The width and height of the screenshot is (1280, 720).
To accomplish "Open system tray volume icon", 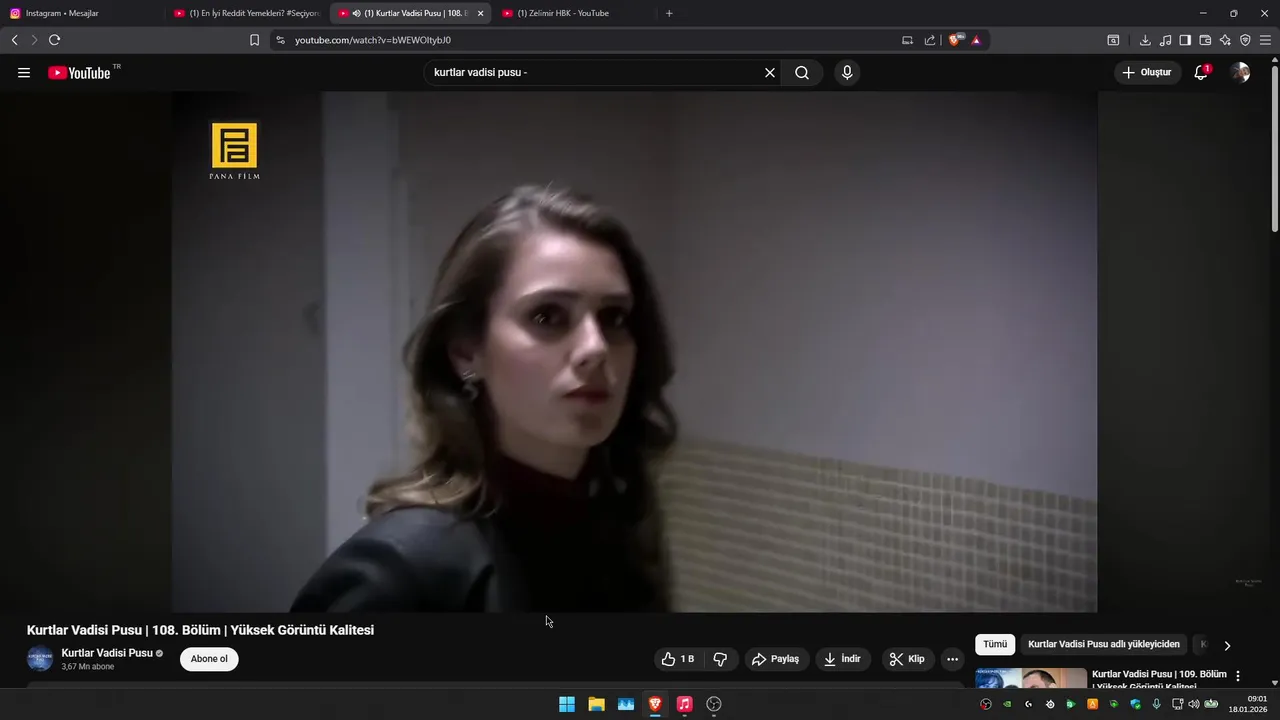I will [x=1193, y=704].
